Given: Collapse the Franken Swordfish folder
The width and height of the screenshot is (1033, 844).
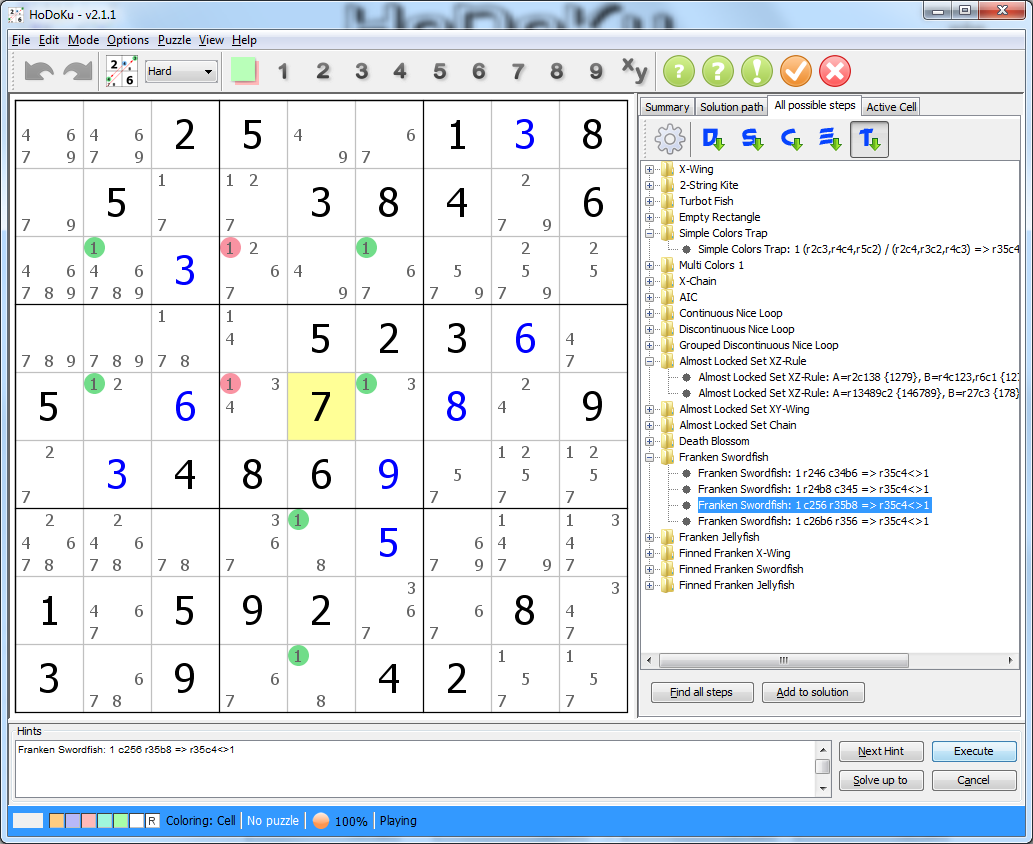Looking at the screenshot, I should (x=649, y=457).
